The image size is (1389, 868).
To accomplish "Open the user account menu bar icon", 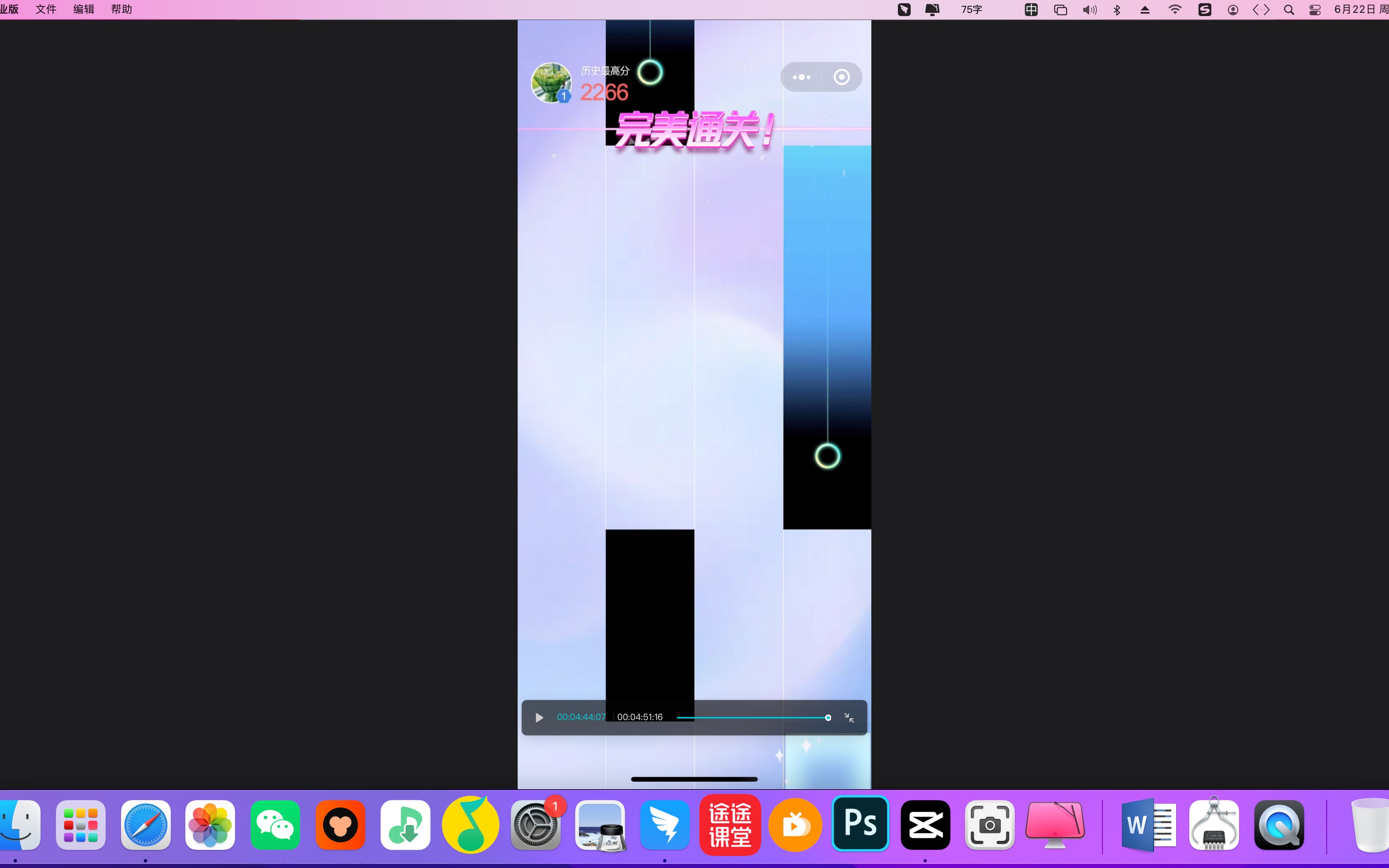I will (x=1233, y=10).
